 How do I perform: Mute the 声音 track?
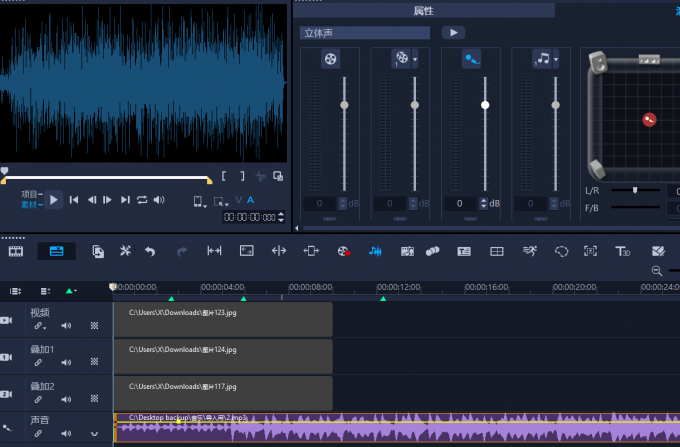point(66,434)
